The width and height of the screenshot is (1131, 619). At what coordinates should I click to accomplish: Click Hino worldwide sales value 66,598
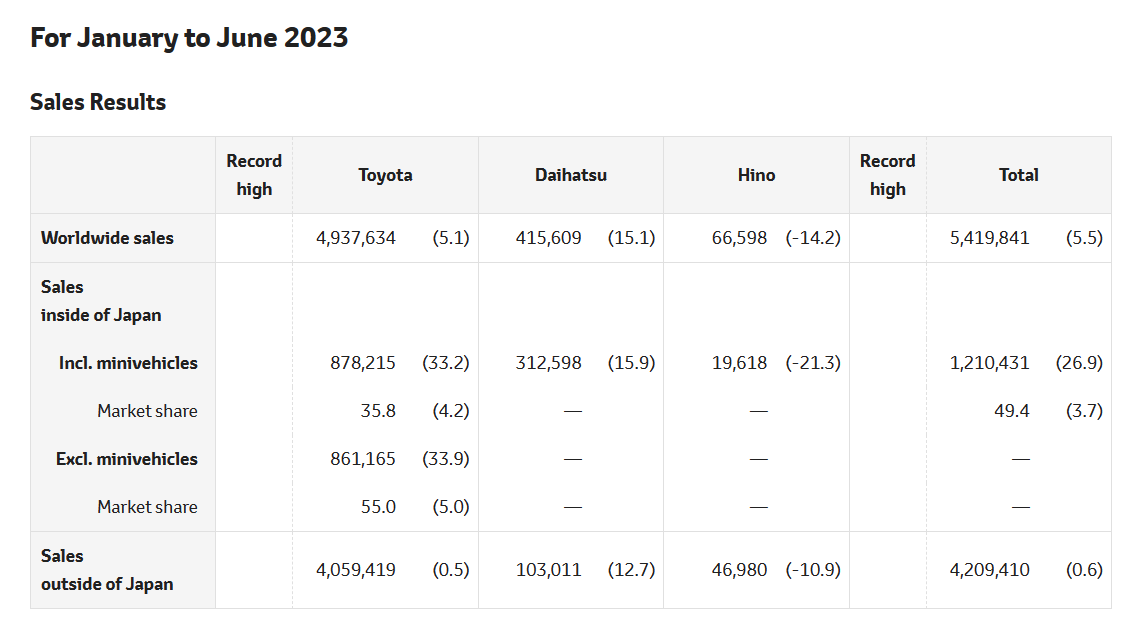click(739, 238)
